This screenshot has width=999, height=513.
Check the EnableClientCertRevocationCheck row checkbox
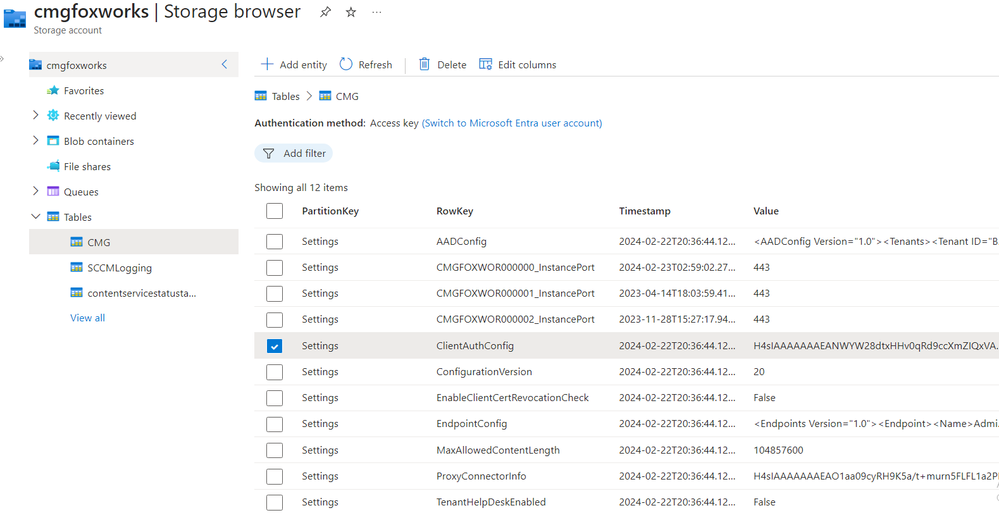[x=275, y=398]
